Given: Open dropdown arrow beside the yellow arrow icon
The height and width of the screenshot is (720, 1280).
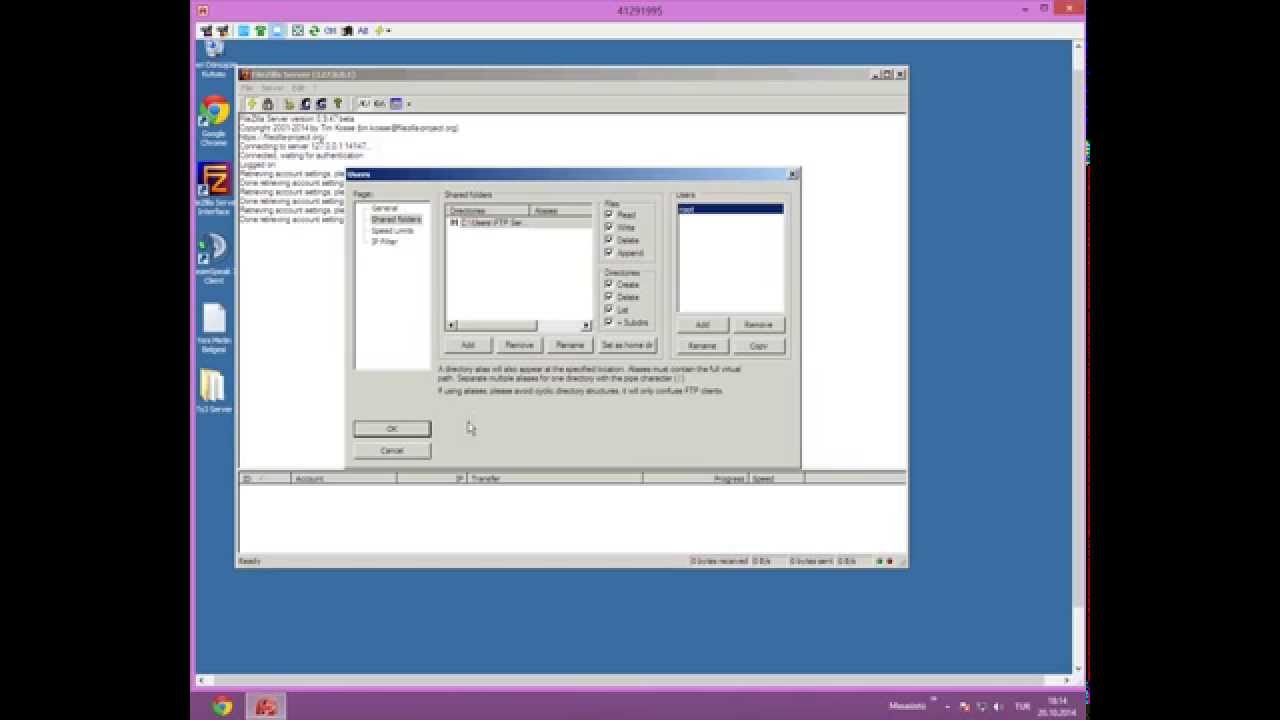Looking at the screenshot, I should (389, 31).
